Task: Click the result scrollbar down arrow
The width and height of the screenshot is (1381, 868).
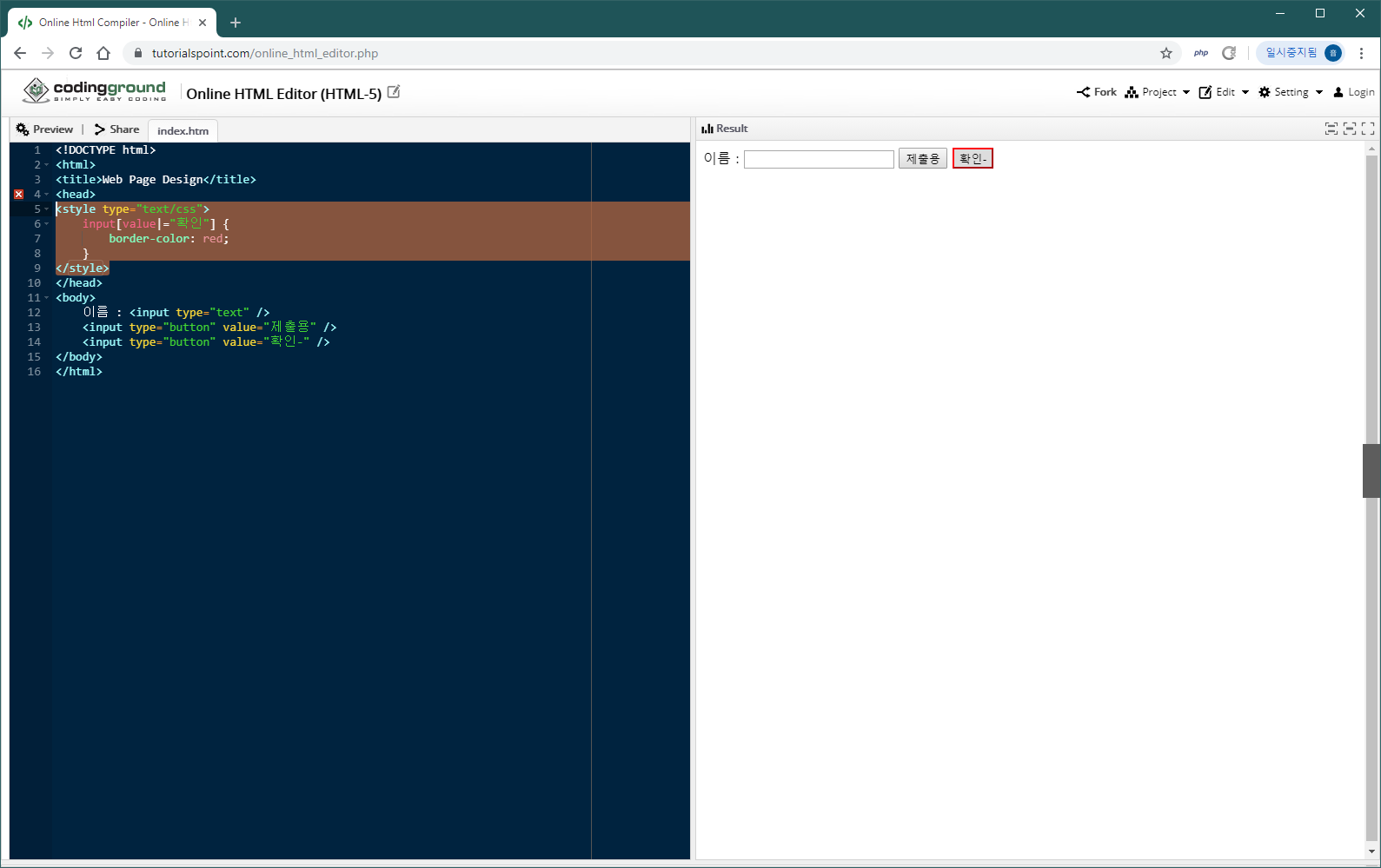Action: pyautogui.click(x=1371, y=851)
